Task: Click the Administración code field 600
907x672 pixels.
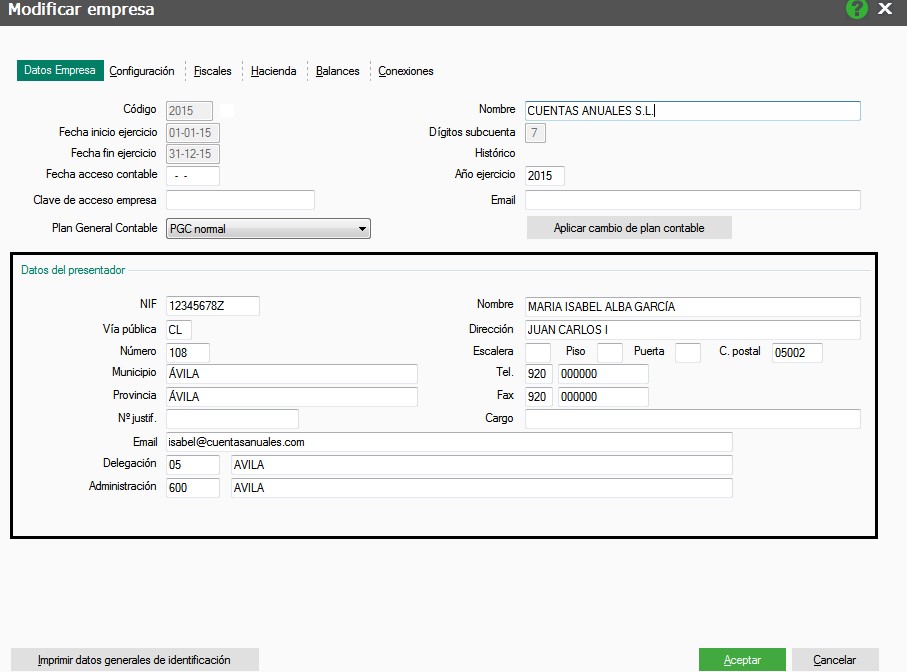Action: tap(193, 488)
